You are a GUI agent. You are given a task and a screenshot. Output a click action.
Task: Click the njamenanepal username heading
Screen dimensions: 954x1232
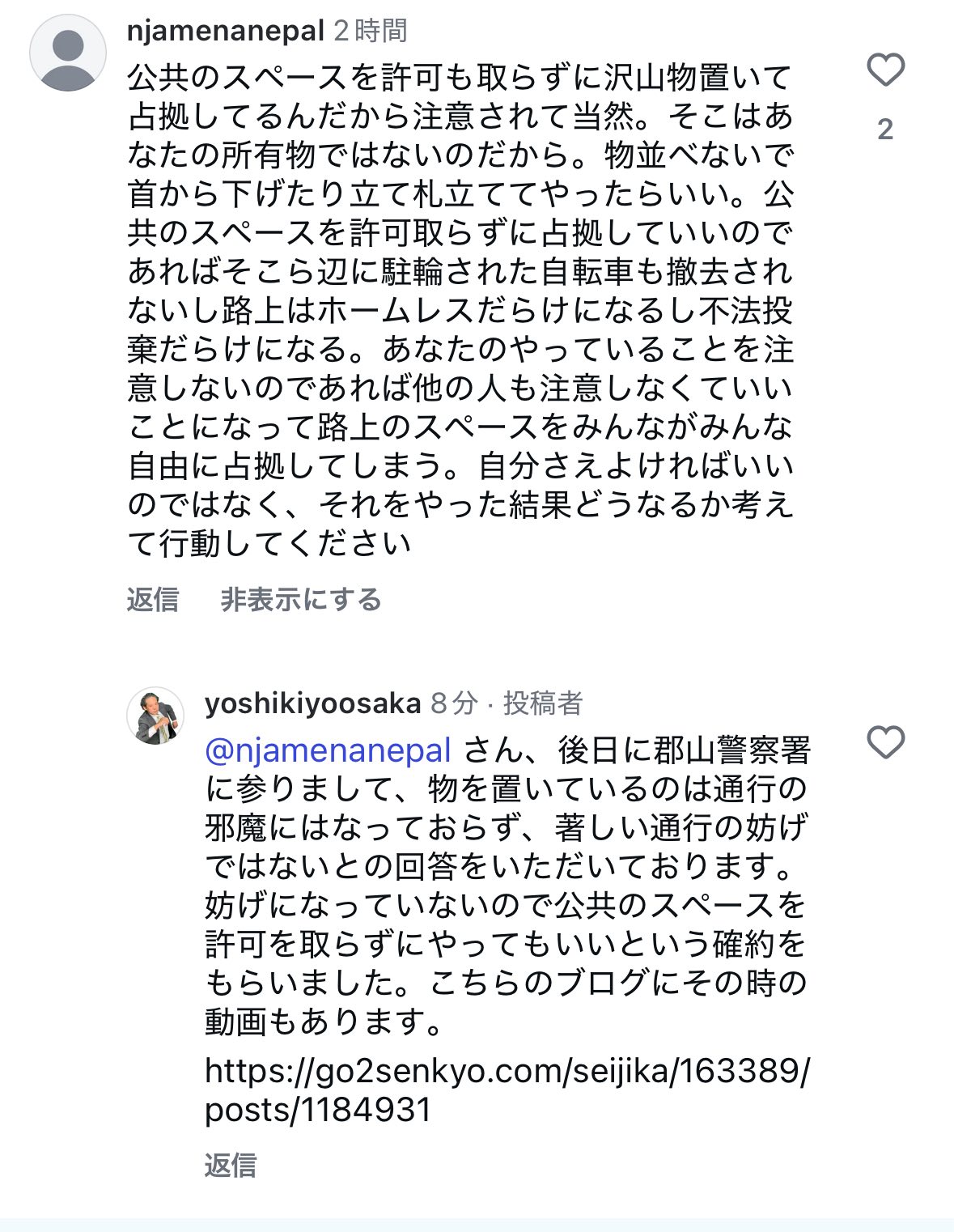(x=225, y=31)
